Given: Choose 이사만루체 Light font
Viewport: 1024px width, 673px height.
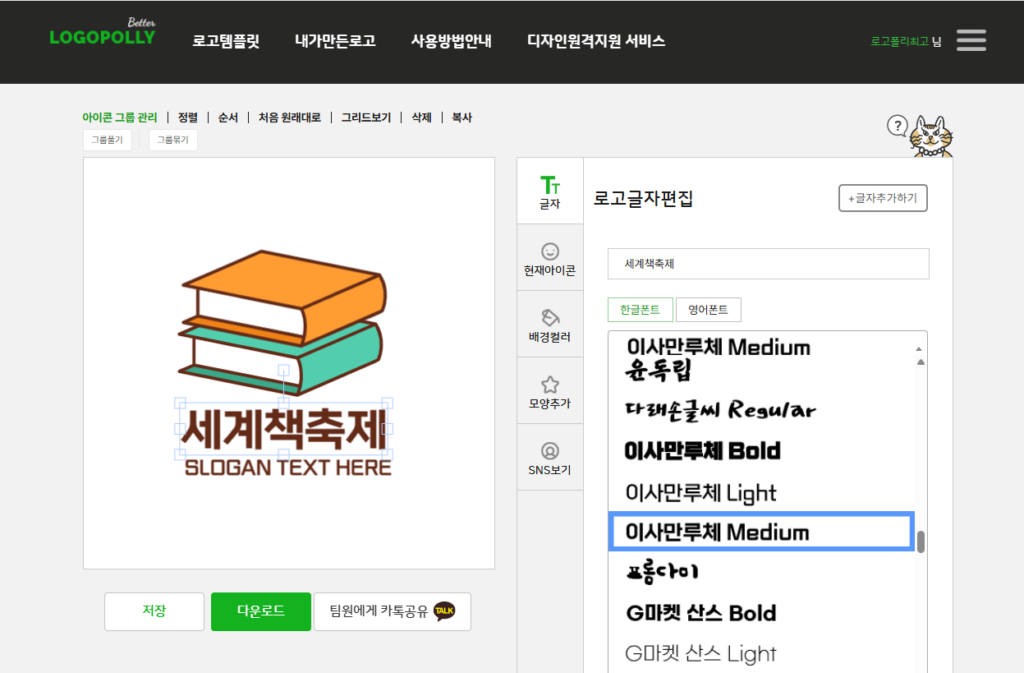Looking at the screenshot, I should pyautogui.click(x=701, y=493).
